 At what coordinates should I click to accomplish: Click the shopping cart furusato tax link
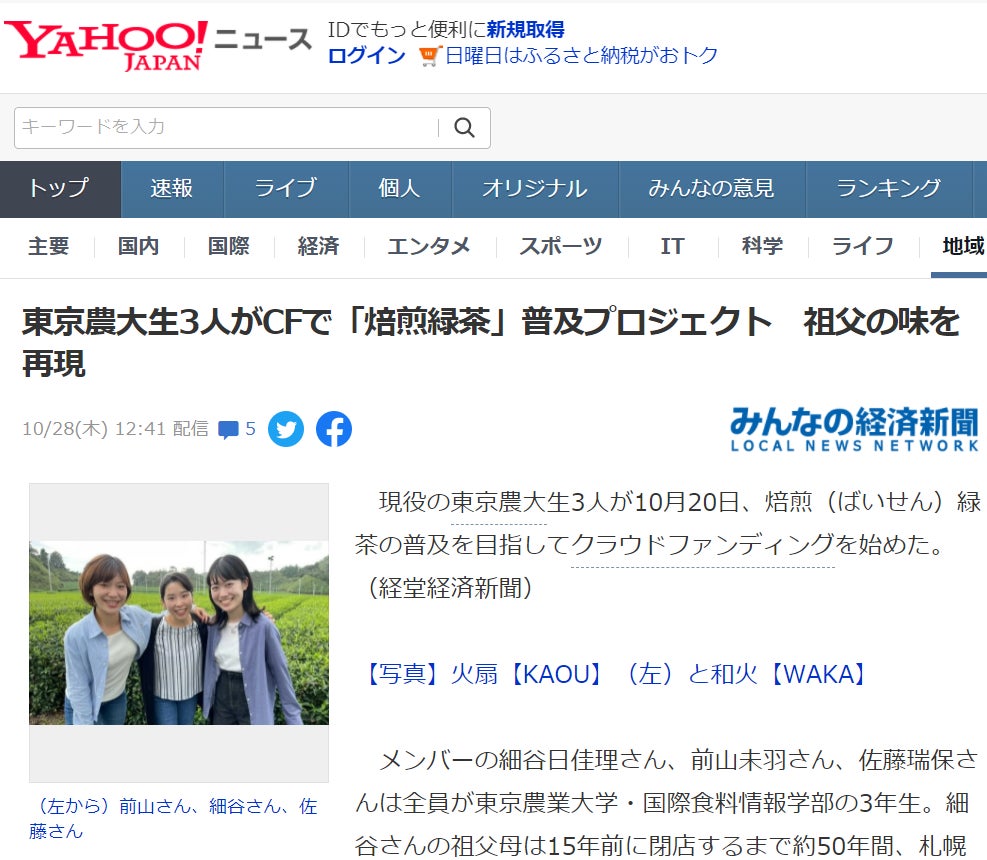pyautogui.click(x=568, y=56)
